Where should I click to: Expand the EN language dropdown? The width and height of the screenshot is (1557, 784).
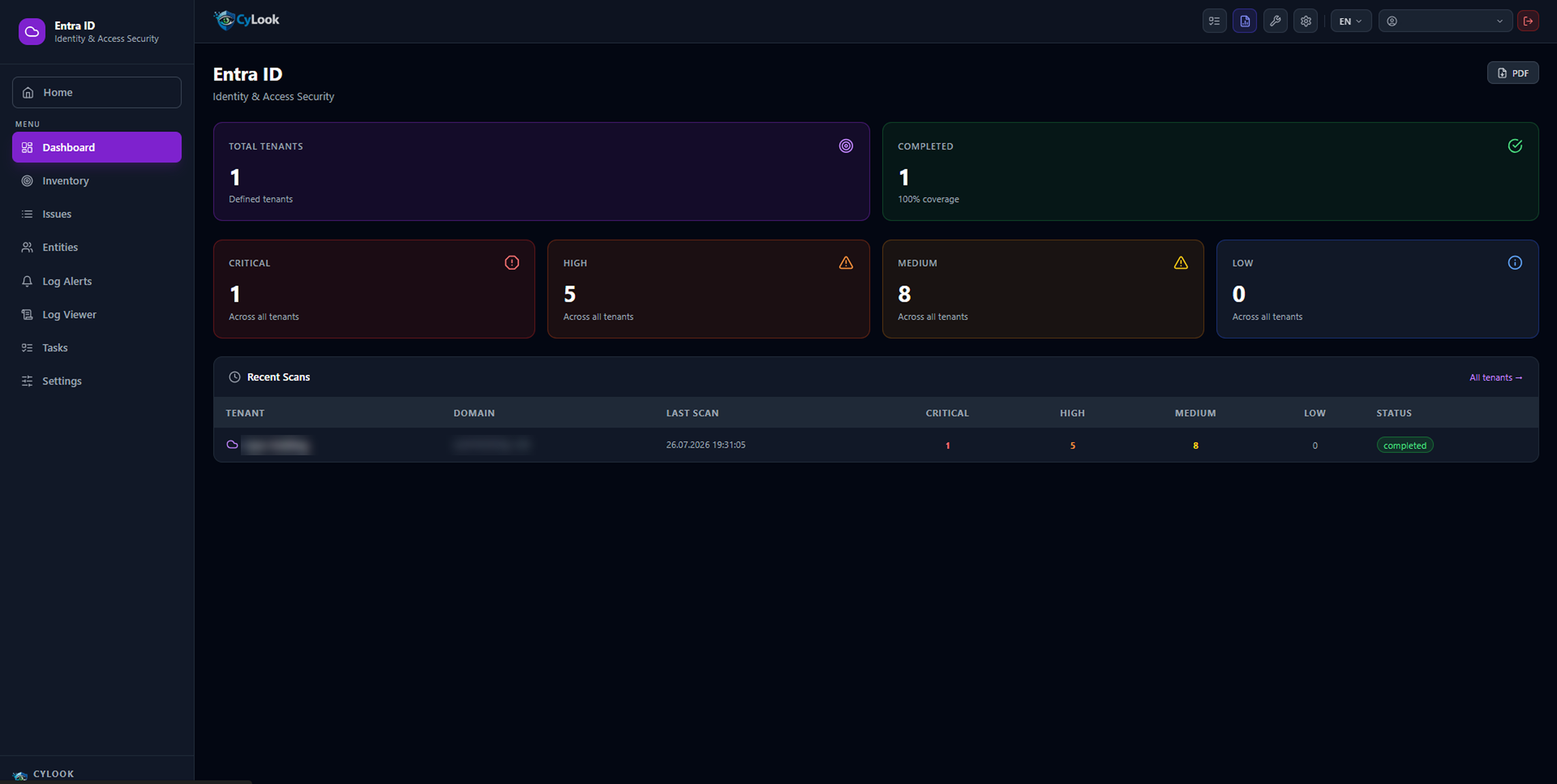1350,21
